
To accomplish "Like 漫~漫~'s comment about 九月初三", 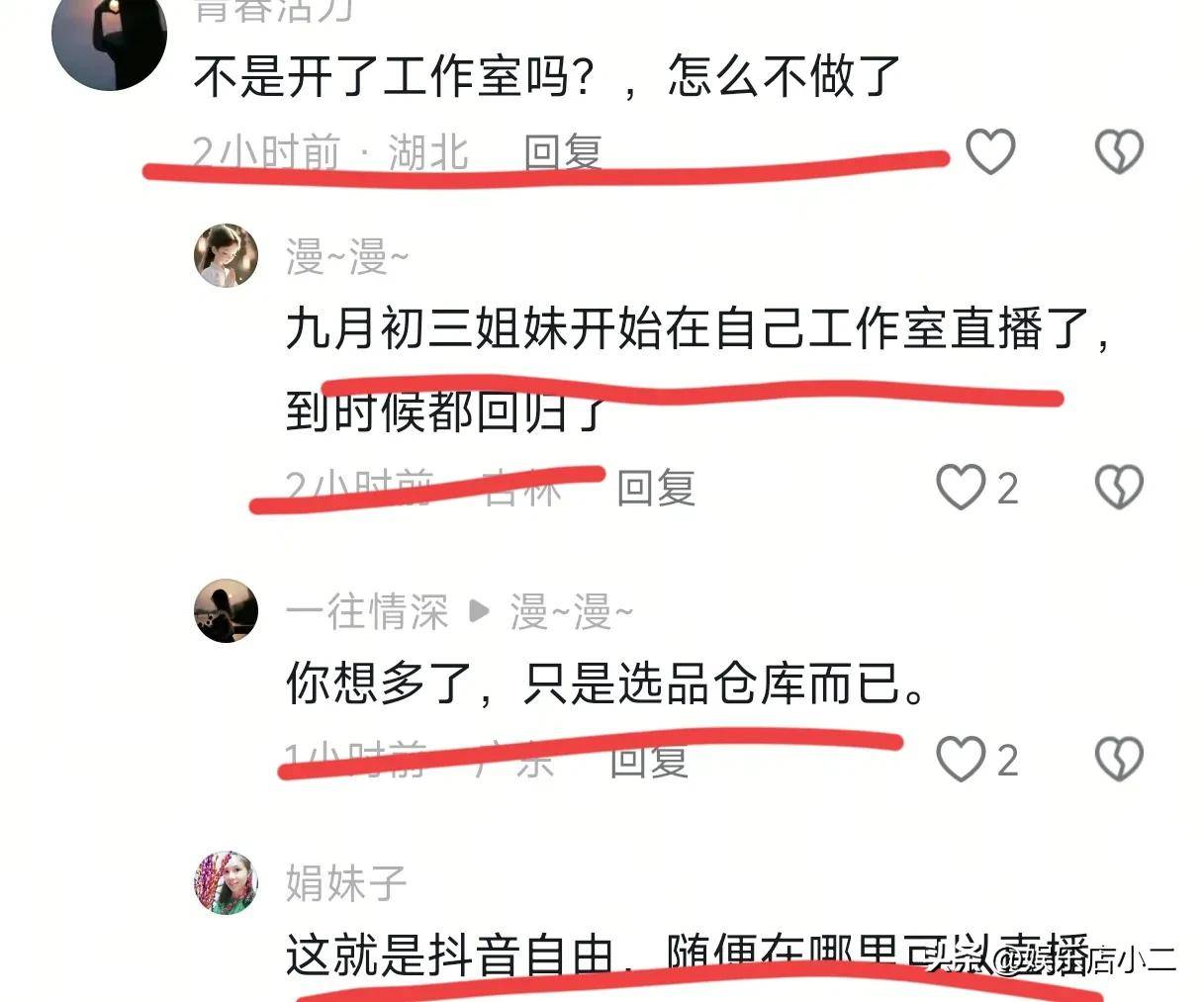I will tap(961, 487).
